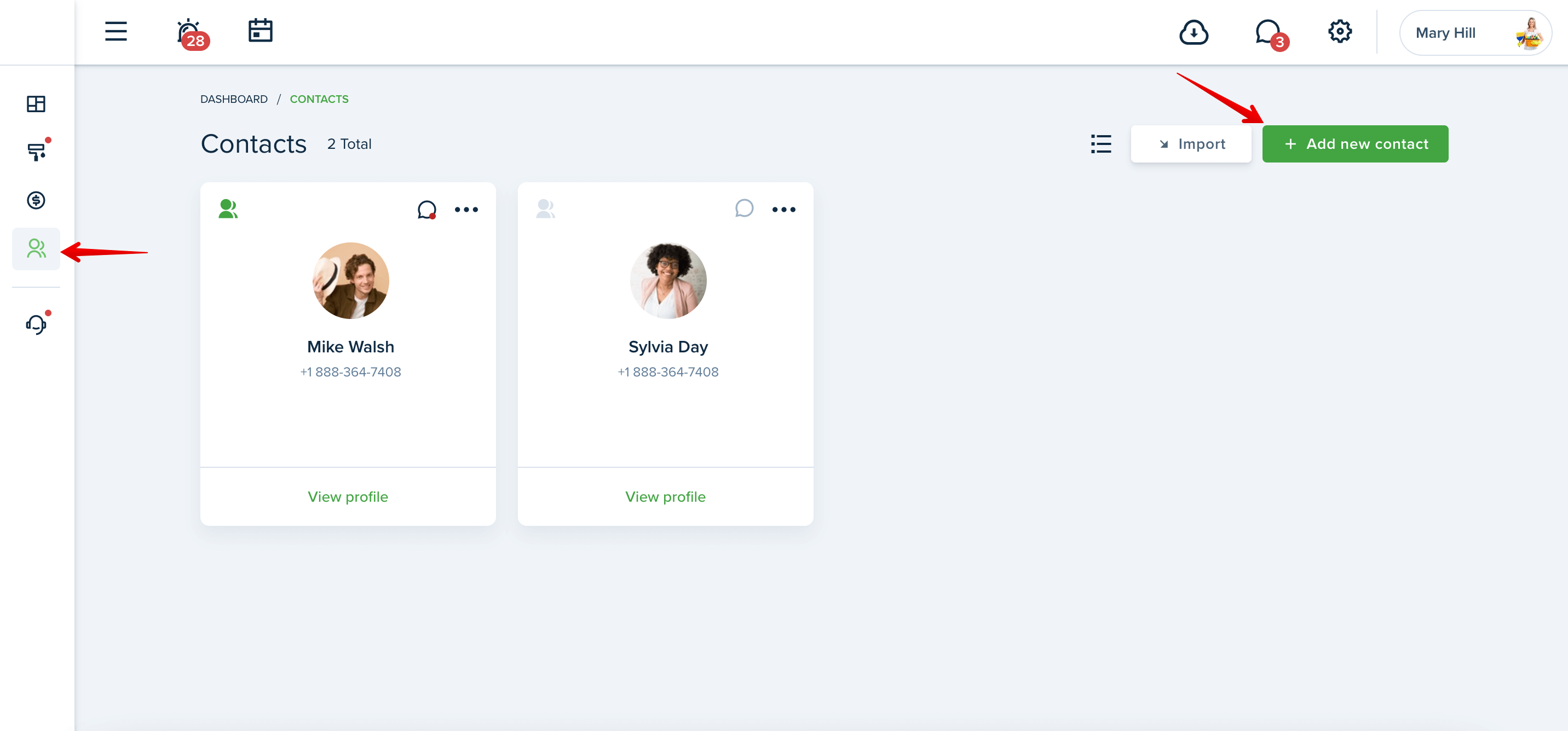Click the Add new contact button
The image size is (1568, 731).
(1355, 144)
